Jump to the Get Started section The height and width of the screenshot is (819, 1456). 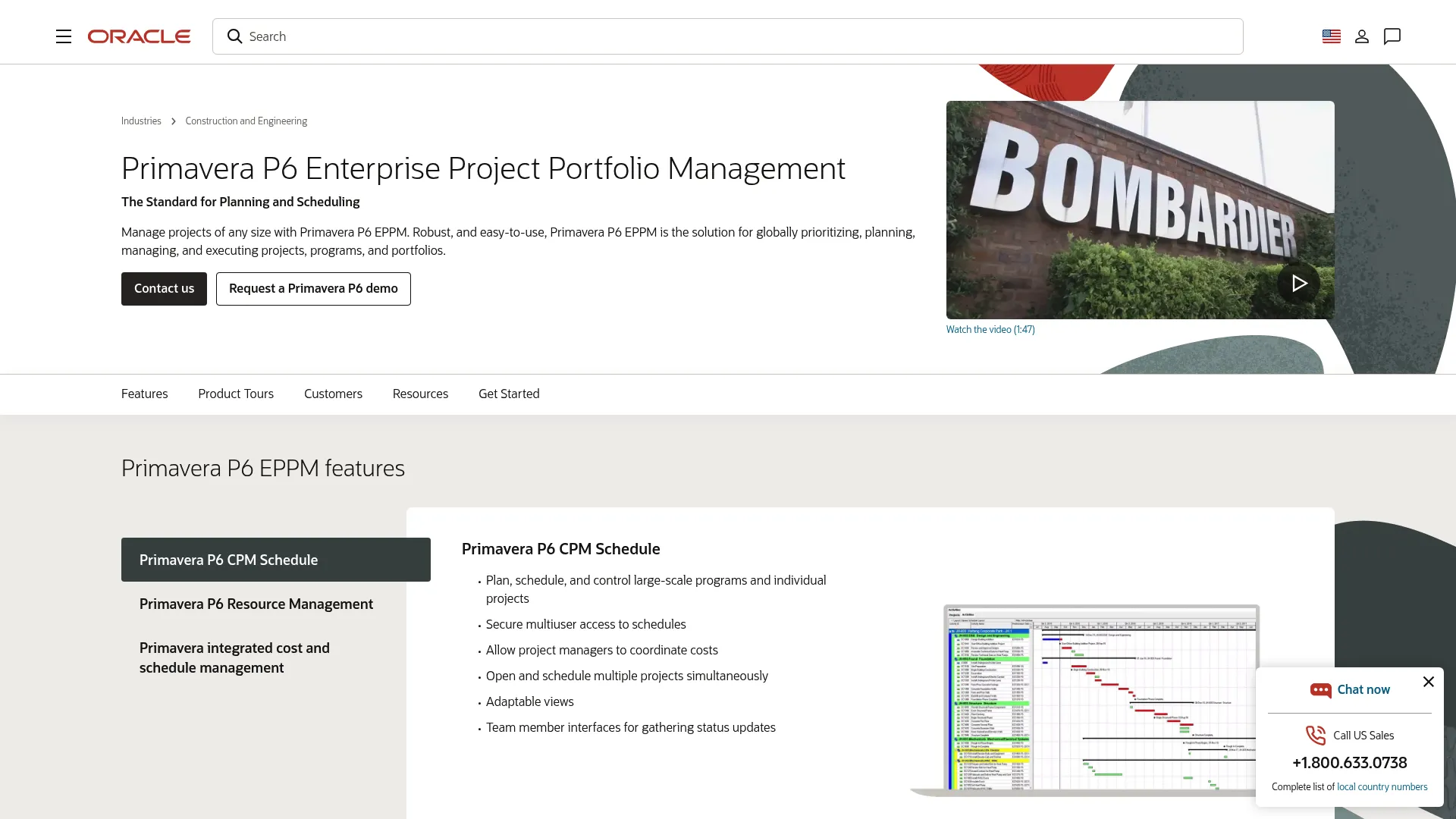509,394
